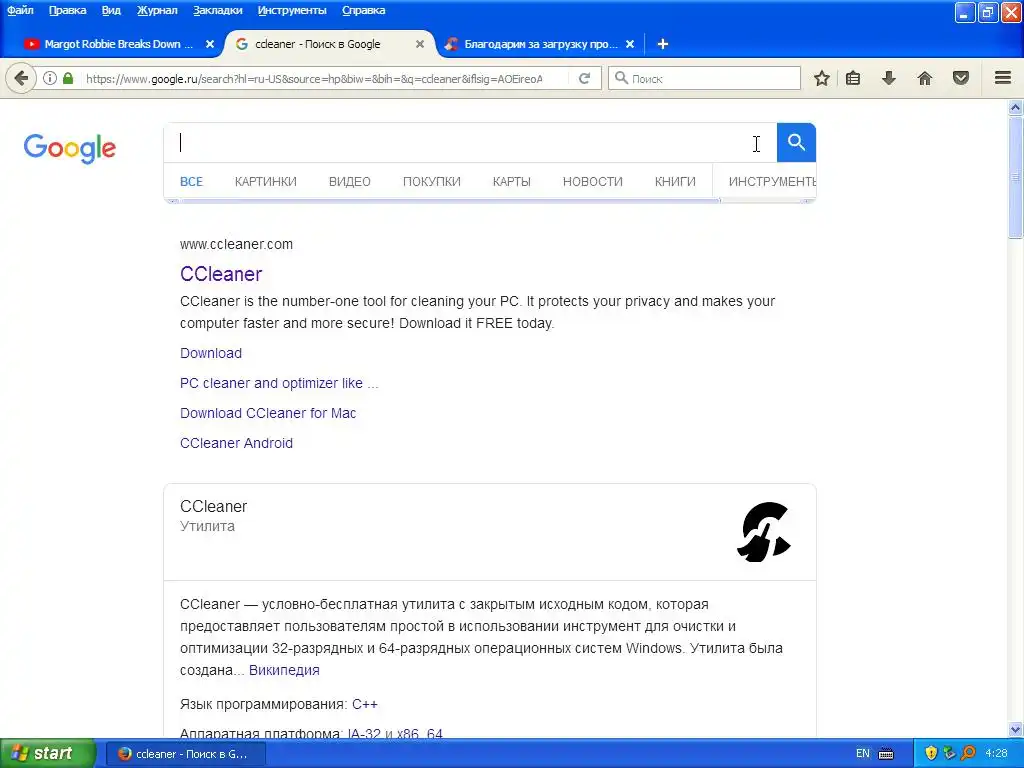Select the Firefox ccleaner taskbar button

coord(185,754)
